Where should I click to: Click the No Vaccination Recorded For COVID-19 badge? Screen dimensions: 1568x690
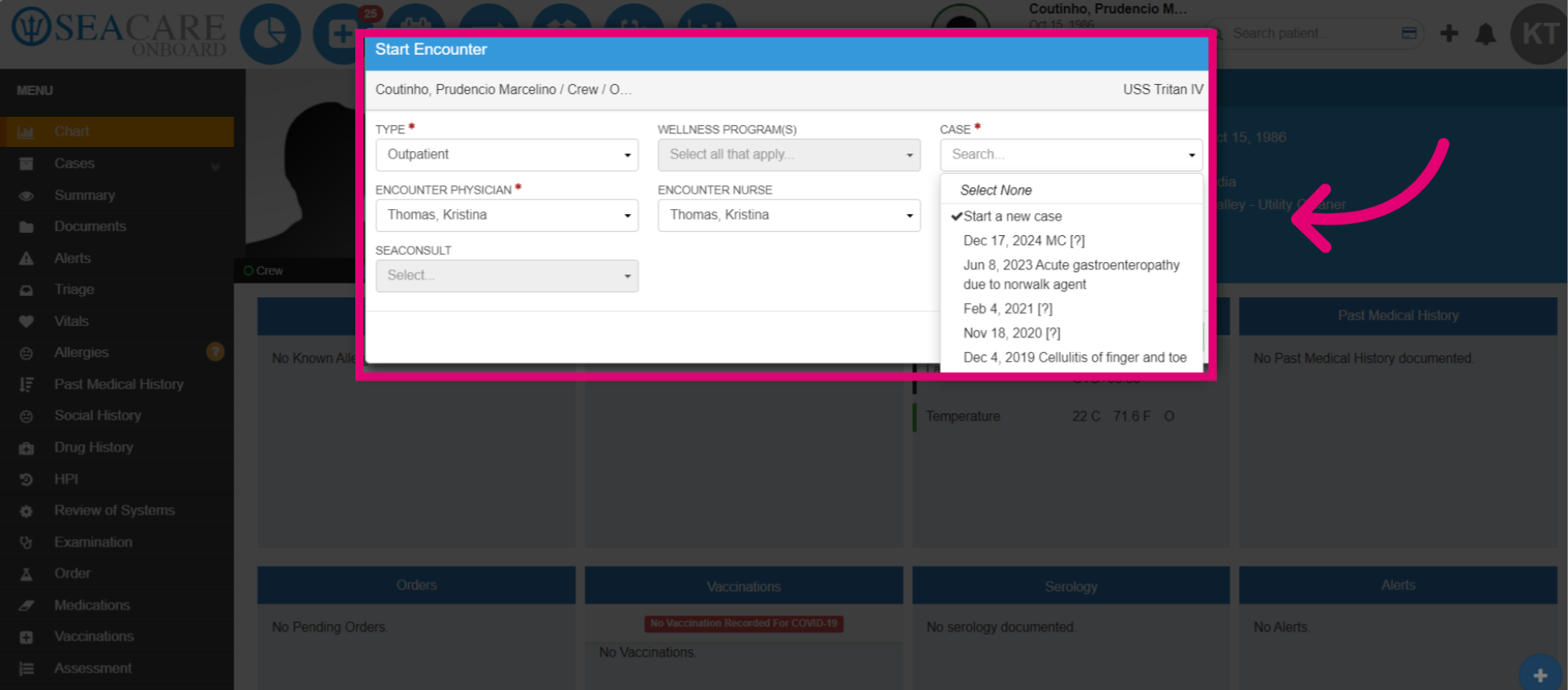[x=744, y=624]
